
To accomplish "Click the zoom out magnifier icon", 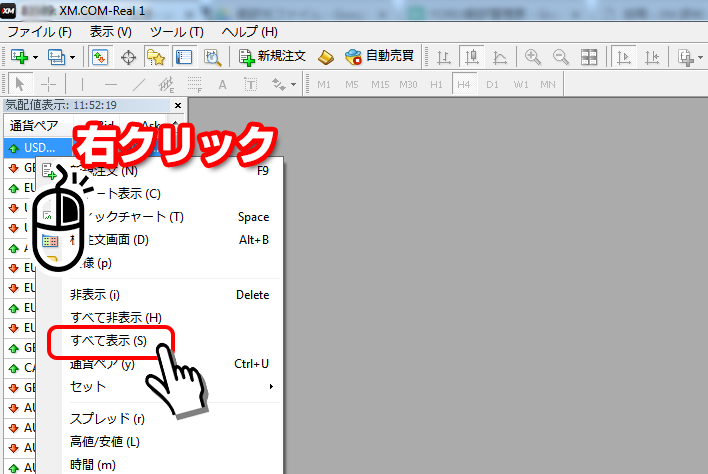I will click(561, 57).
